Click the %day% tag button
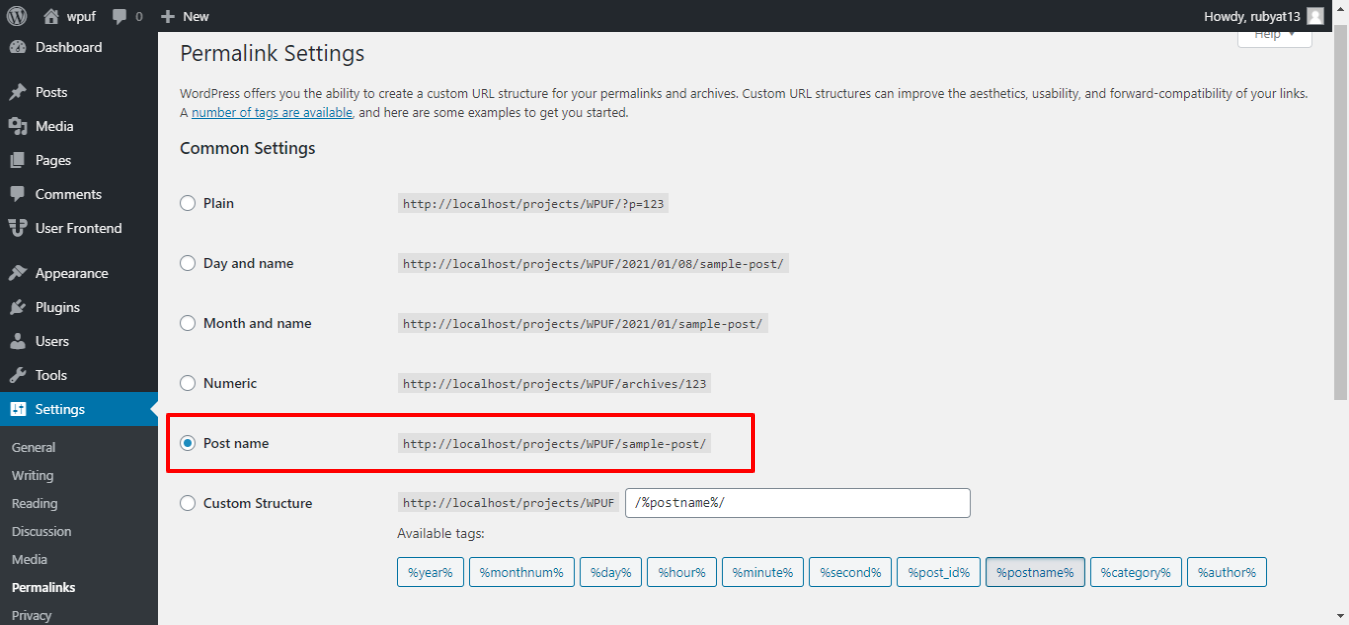Image resolution: width=1349 pixels, height=625 pixels. [x=610, y=572]
